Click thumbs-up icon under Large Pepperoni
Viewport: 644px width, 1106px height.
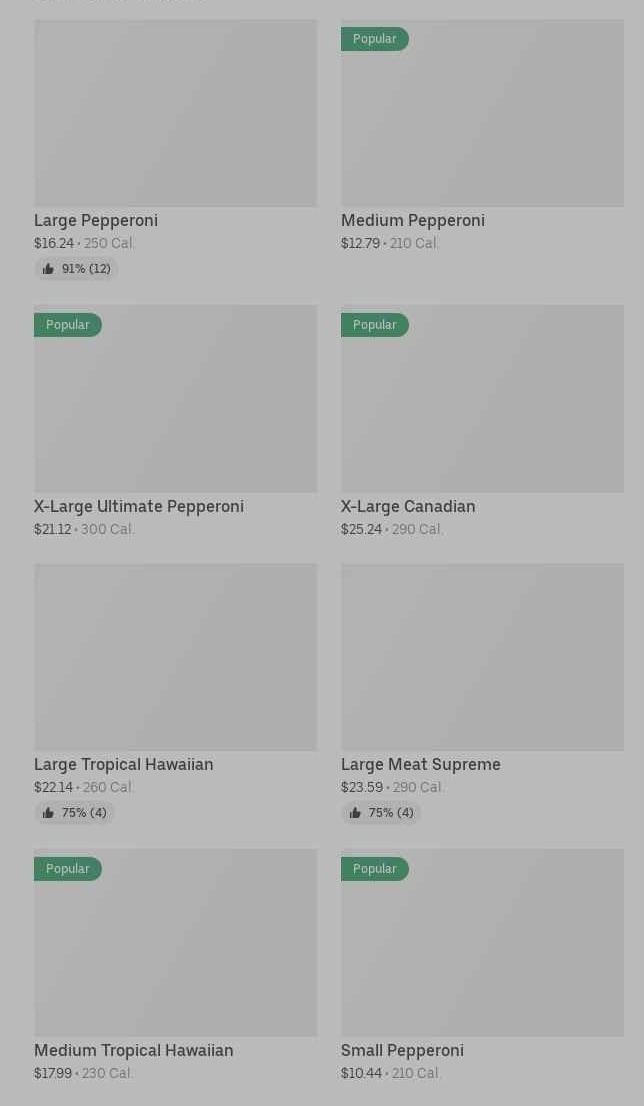tap(48, 269)
